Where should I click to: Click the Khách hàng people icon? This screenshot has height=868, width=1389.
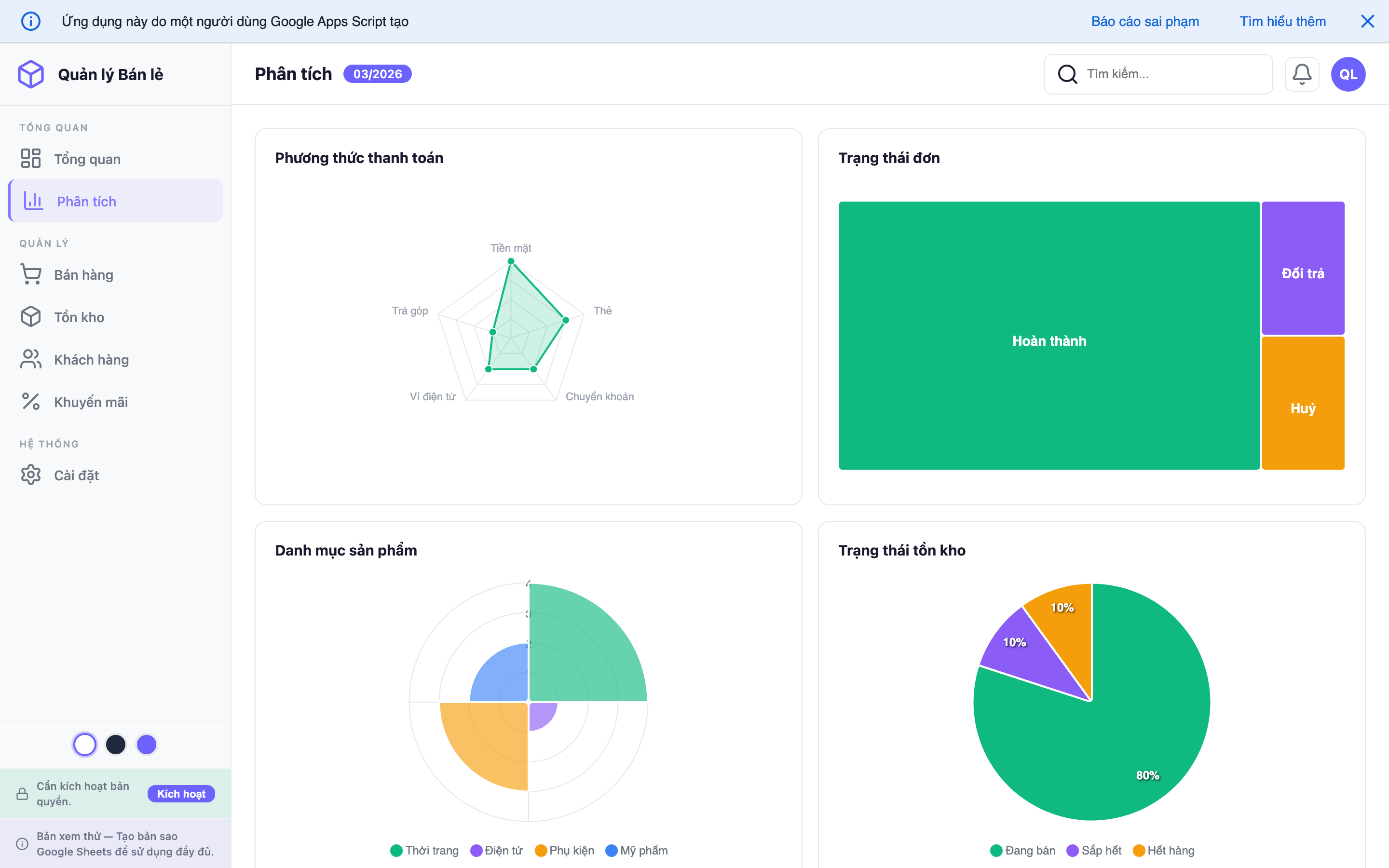click(31, 359)
